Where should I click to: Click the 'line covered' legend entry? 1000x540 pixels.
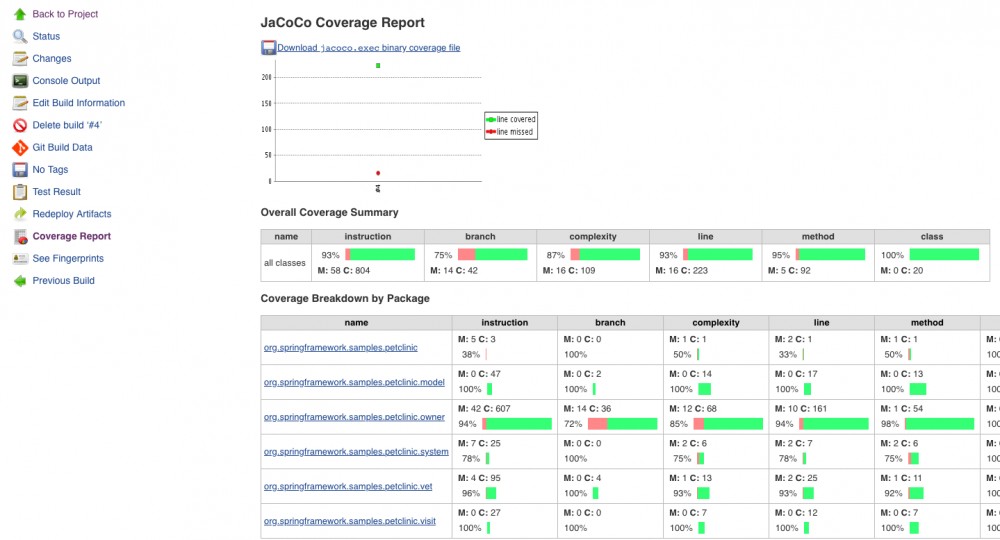pos(511,119)
